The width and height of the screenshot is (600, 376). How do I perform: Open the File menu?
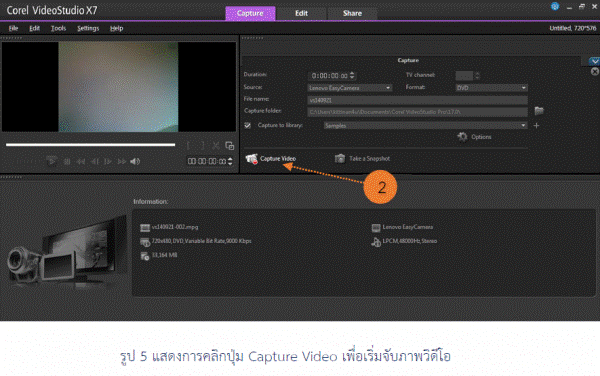(13, 28)
